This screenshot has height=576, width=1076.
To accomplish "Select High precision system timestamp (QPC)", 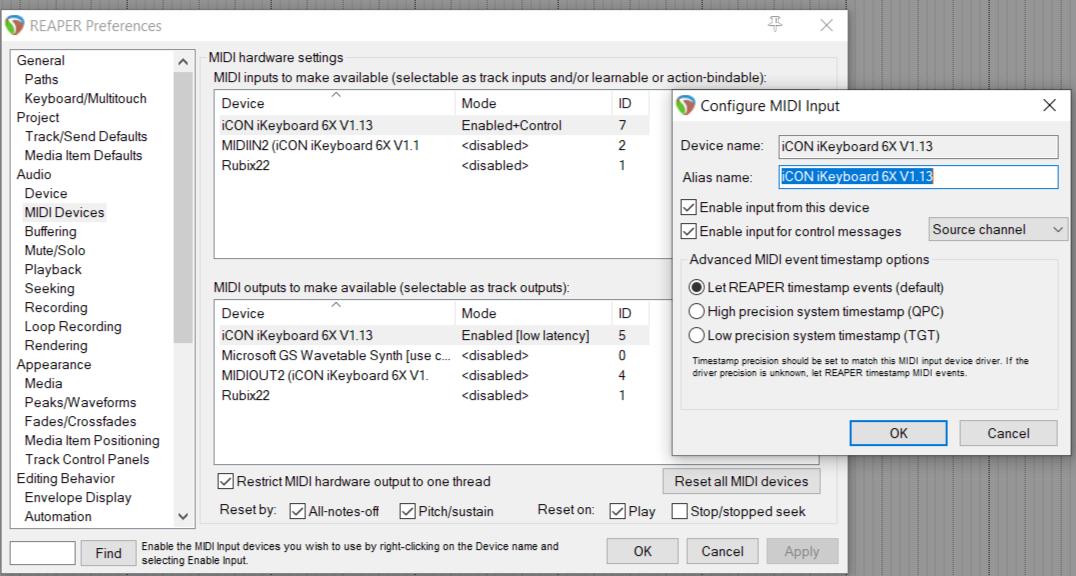I will (x=698, y=311).
